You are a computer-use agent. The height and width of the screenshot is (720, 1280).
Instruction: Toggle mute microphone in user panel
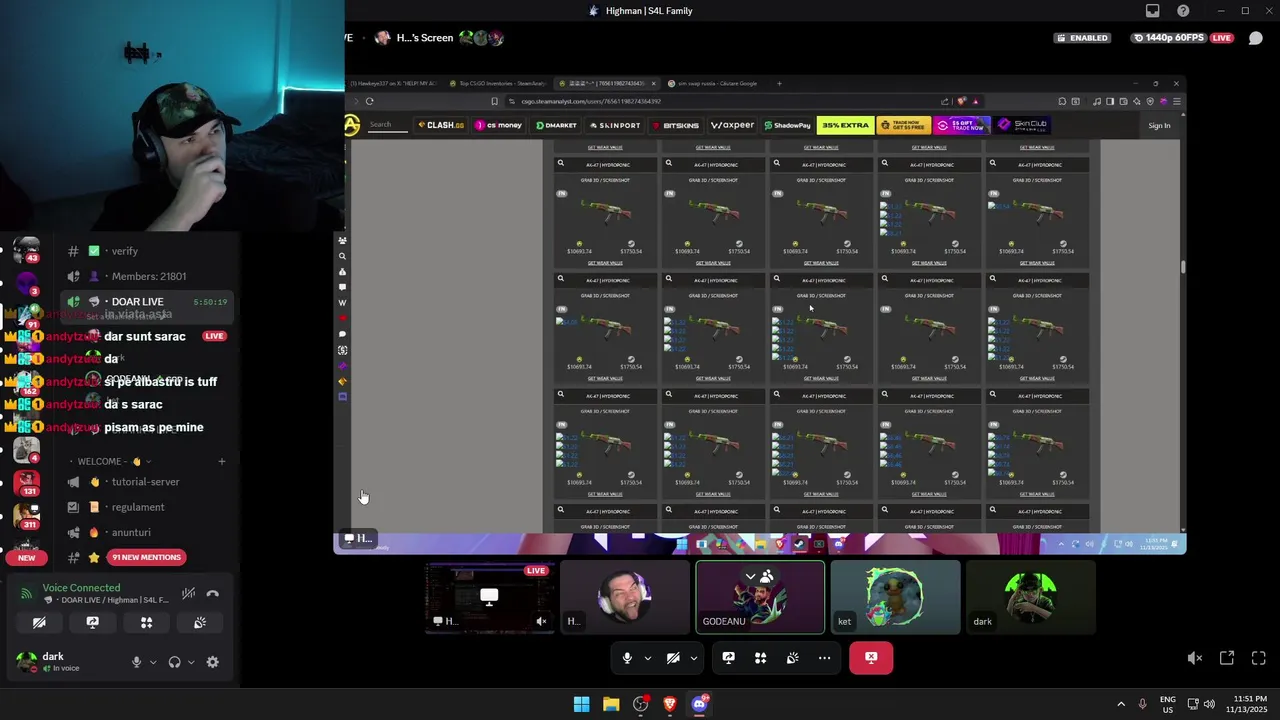click(137, 662)
